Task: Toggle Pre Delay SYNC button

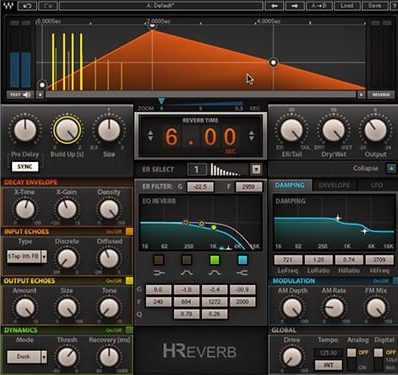Action: coord(25,167)
